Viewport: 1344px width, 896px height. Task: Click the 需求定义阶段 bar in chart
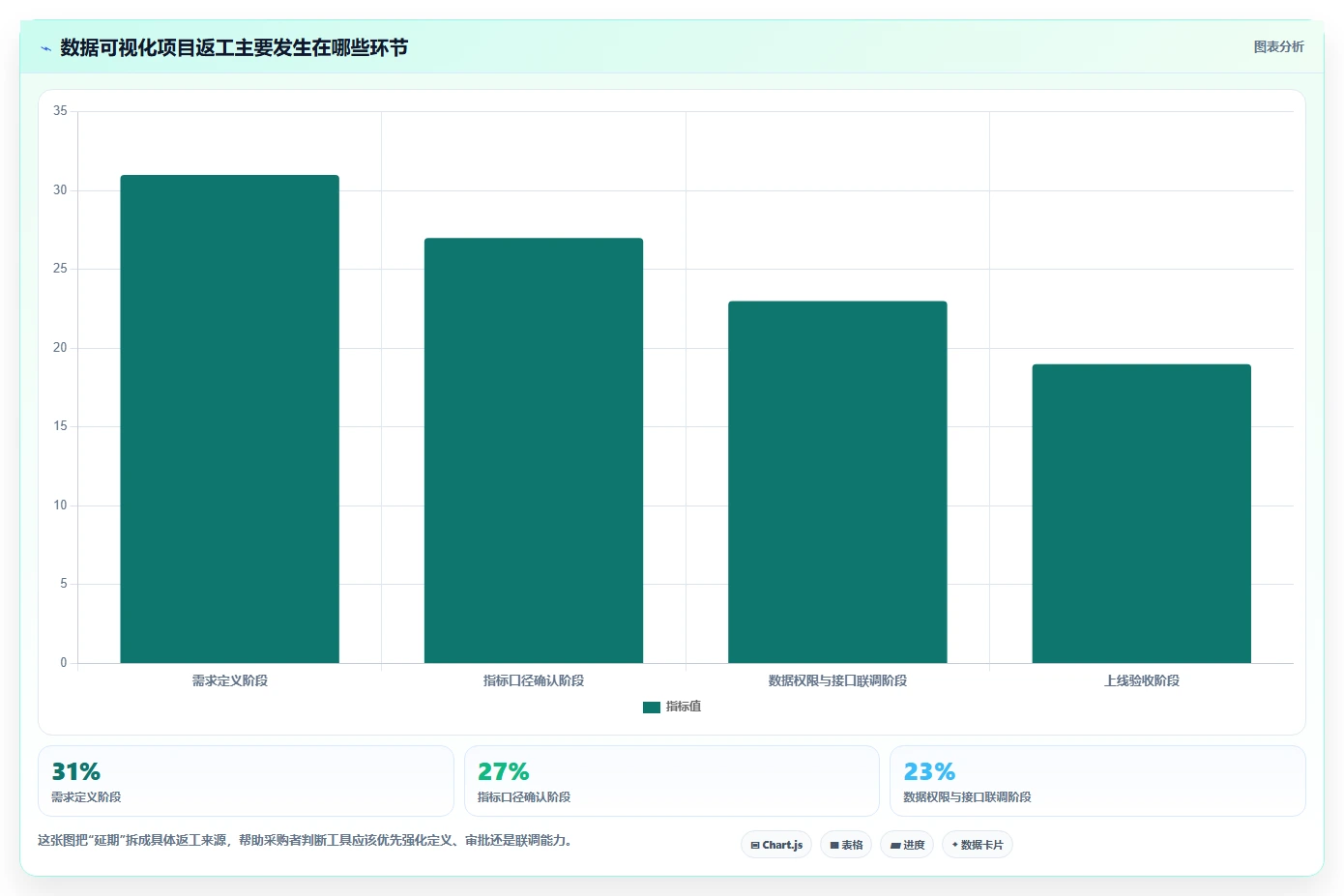[229, 419]
